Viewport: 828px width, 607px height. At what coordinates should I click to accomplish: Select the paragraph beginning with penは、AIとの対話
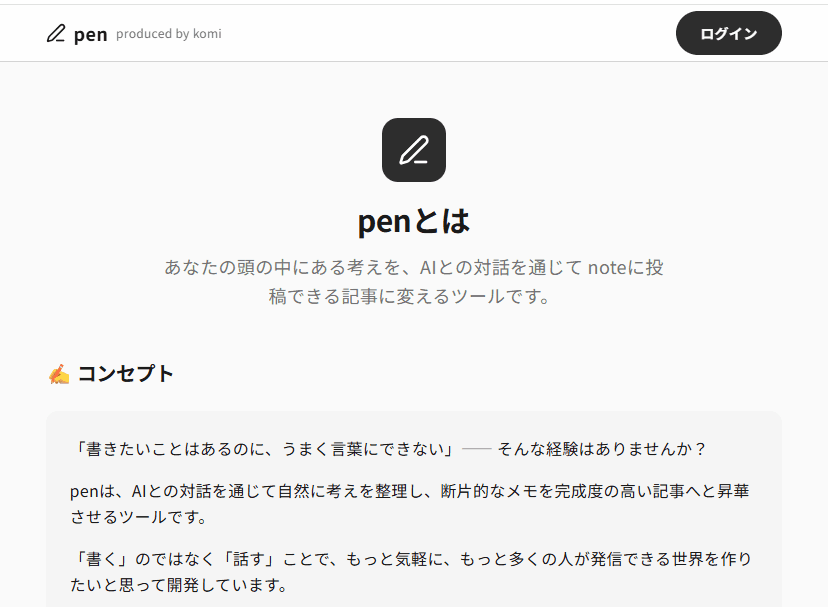tap(413, 503)
